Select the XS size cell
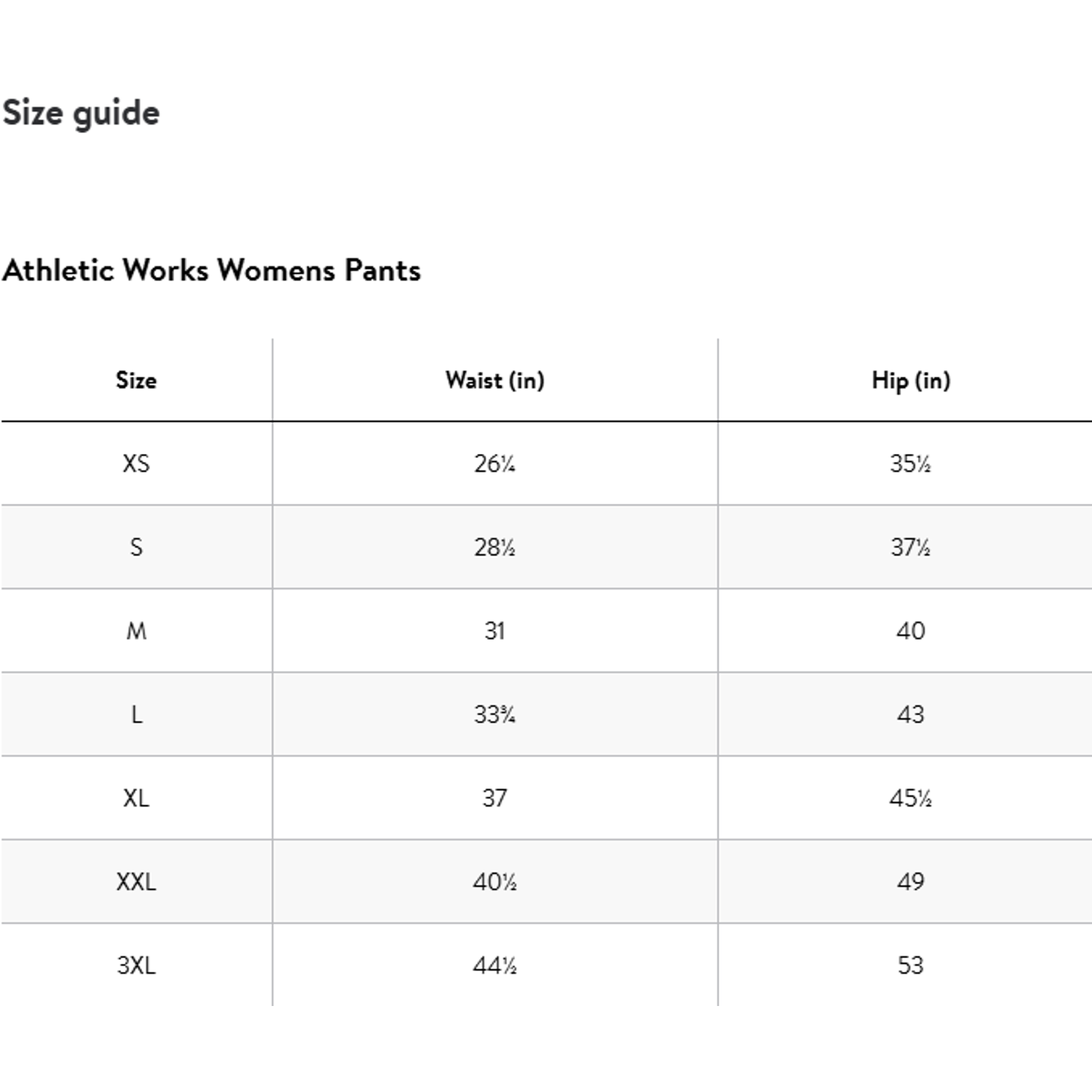Viewport: 1092px width, 1092px height. pyautogui.click(x=136, y=463)
